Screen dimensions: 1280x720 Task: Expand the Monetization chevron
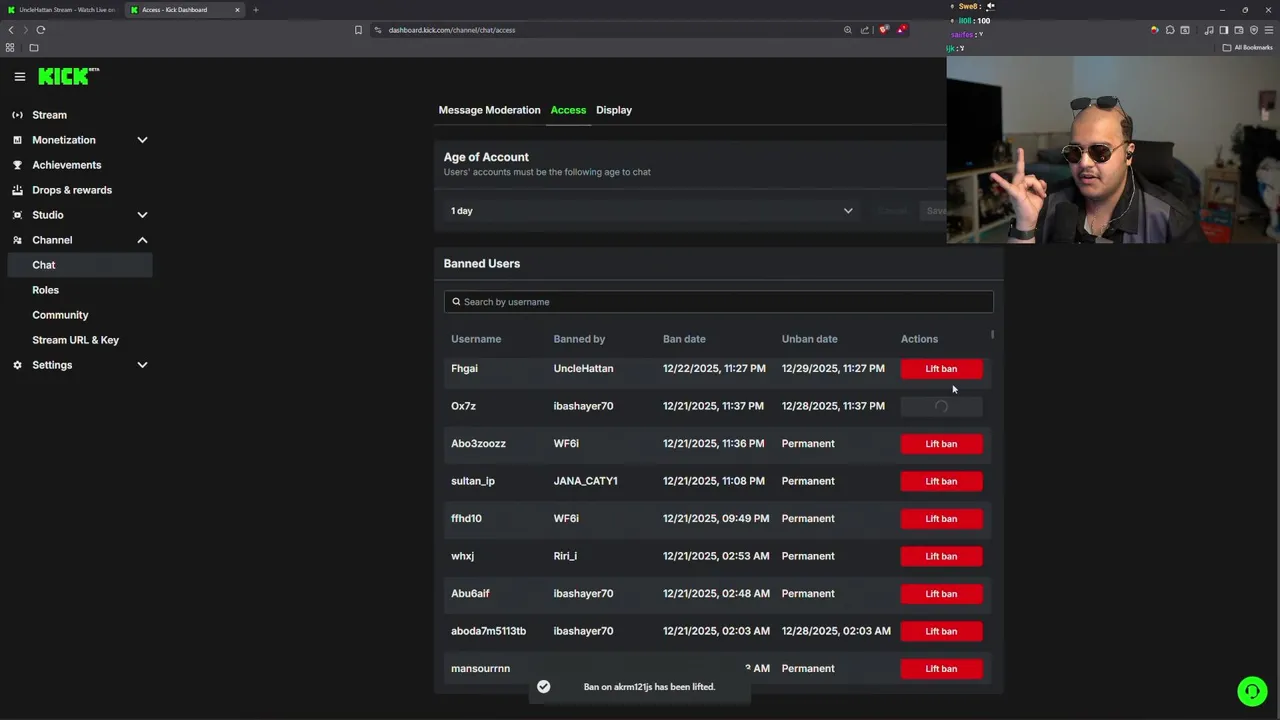(142, 140)
